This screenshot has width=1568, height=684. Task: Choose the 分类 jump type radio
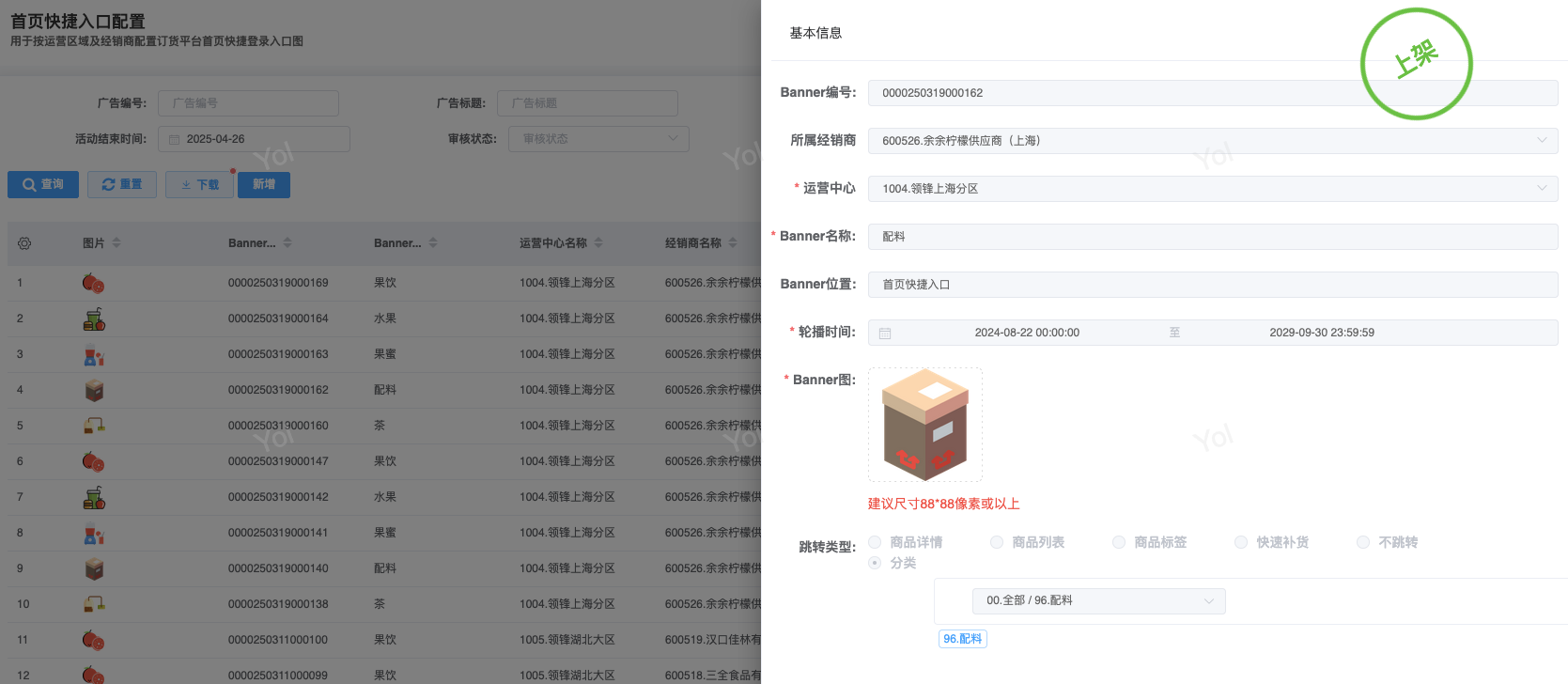click(x=875, y=563)
